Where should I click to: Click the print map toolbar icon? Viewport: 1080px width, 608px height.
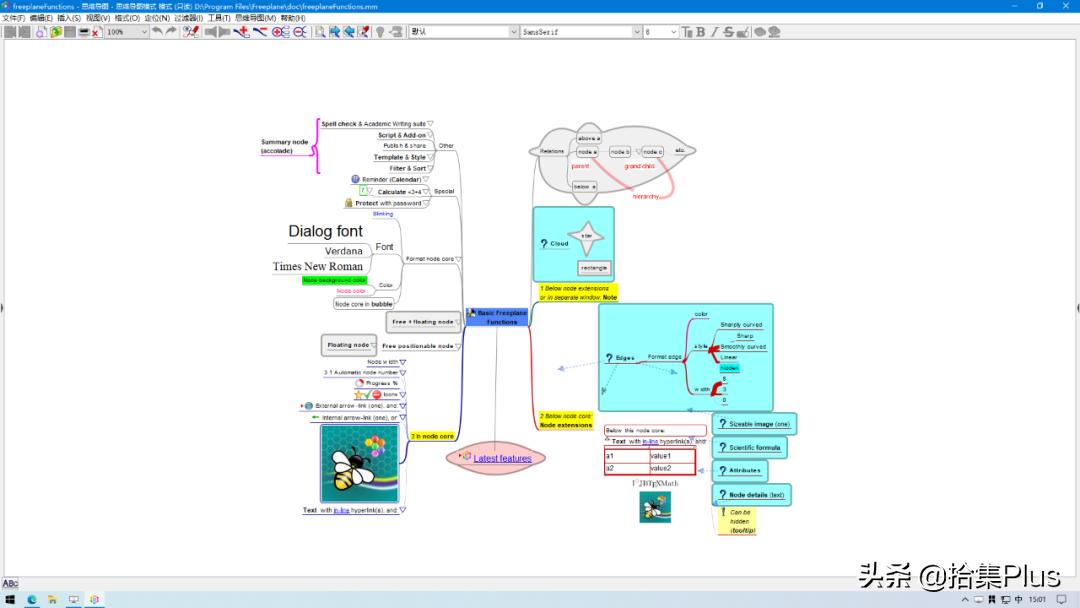click(x=83, y=32)
